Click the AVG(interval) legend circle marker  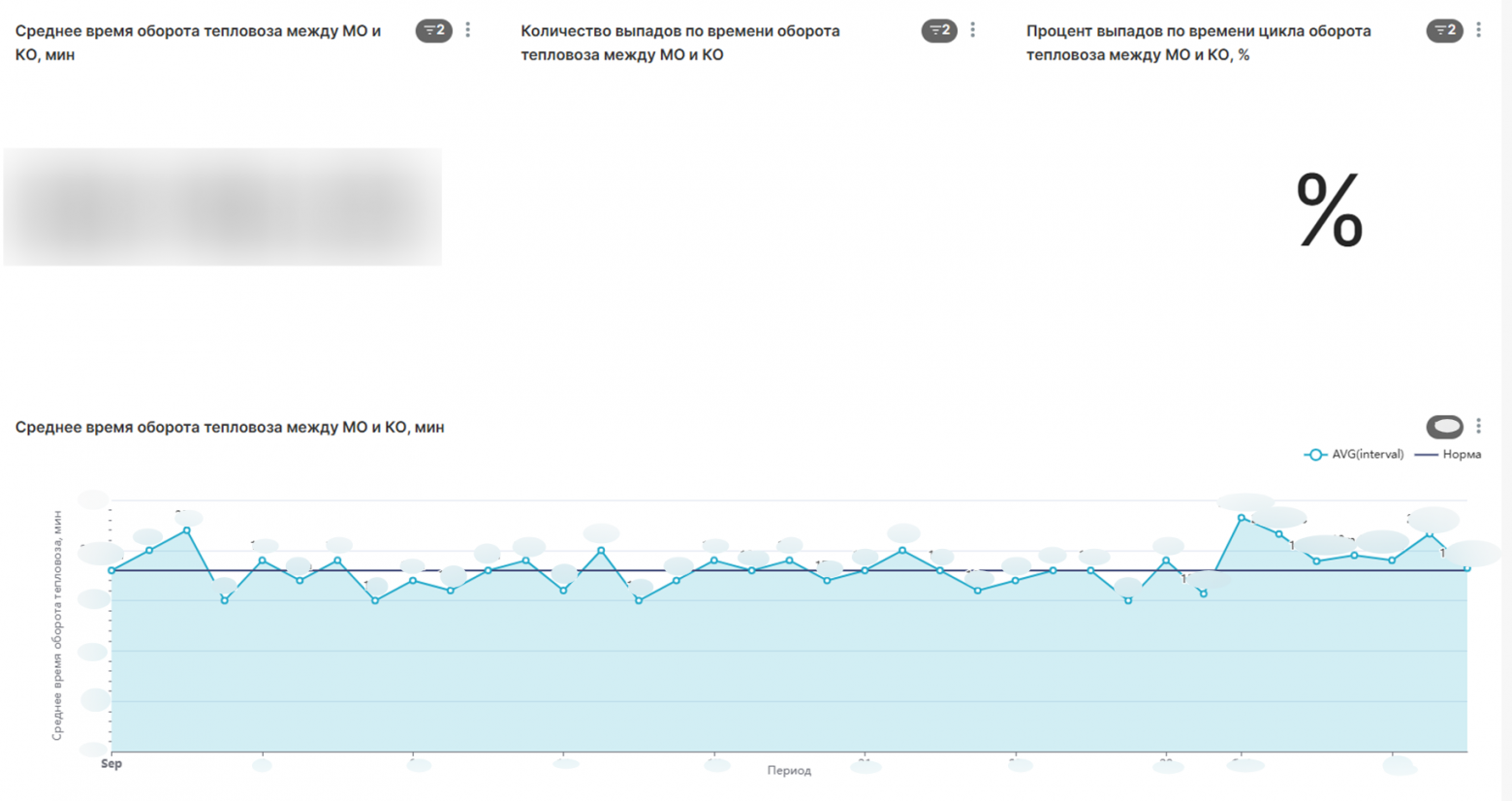click(1315, 455)
